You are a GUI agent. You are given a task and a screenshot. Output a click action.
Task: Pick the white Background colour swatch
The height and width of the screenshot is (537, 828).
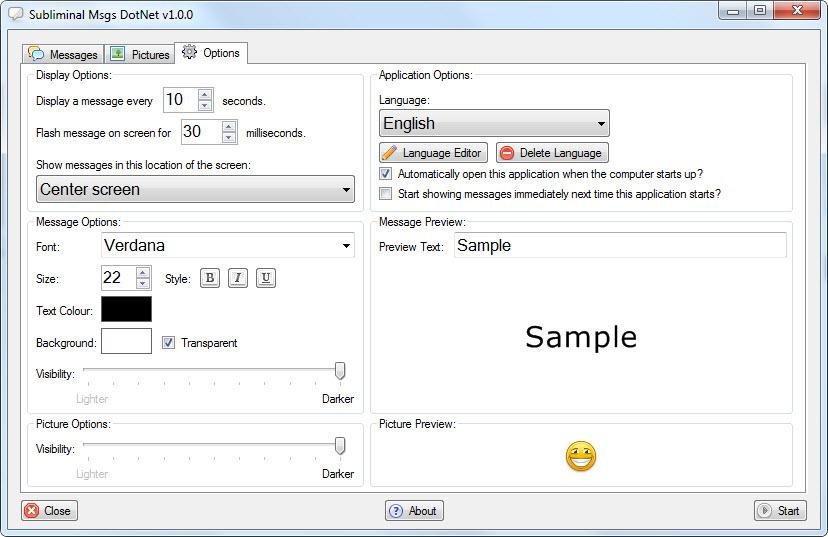click(x=126, y=341)
